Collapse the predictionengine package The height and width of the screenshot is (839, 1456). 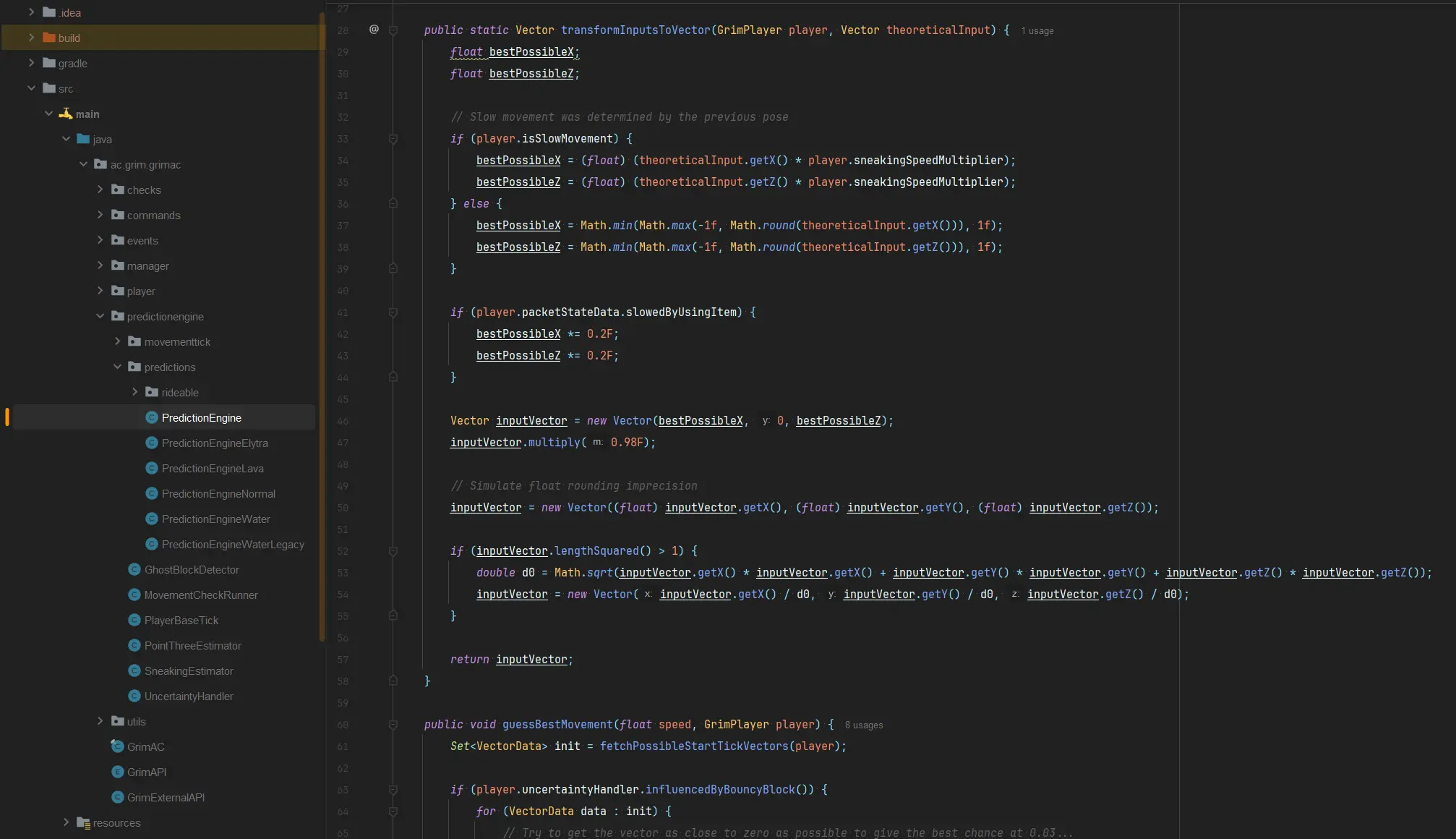[100, 316]
